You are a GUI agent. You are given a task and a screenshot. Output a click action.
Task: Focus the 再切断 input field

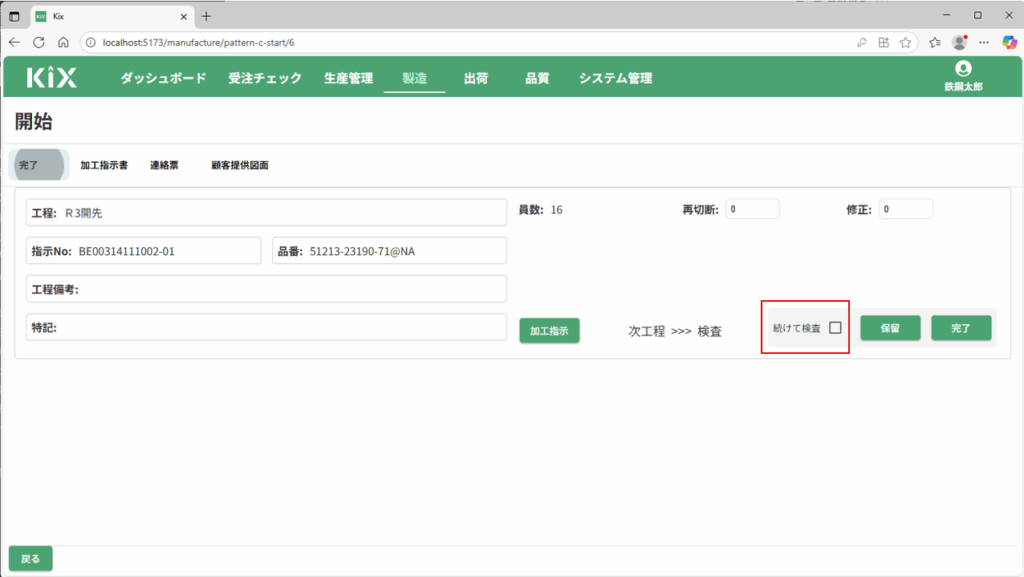point(752,209)
